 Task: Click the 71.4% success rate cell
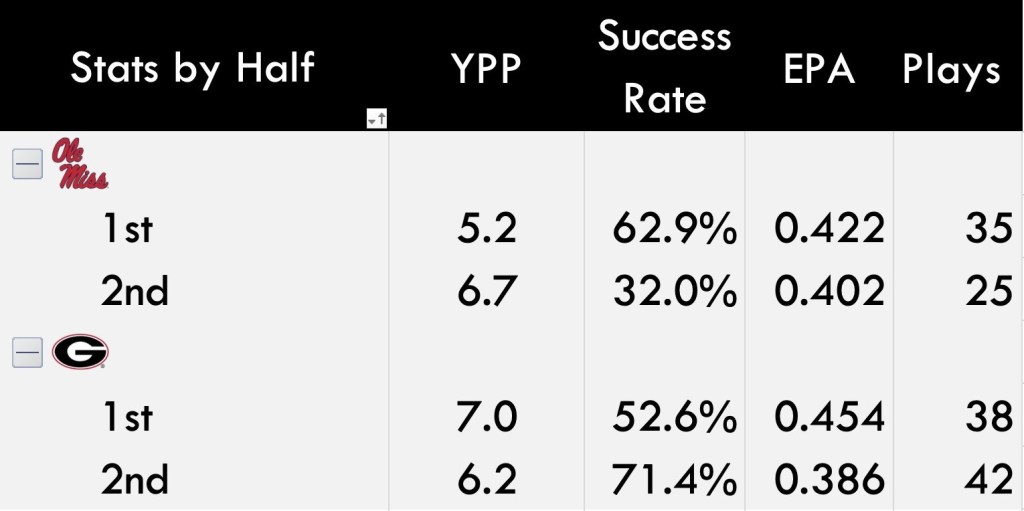pos(675,479)
